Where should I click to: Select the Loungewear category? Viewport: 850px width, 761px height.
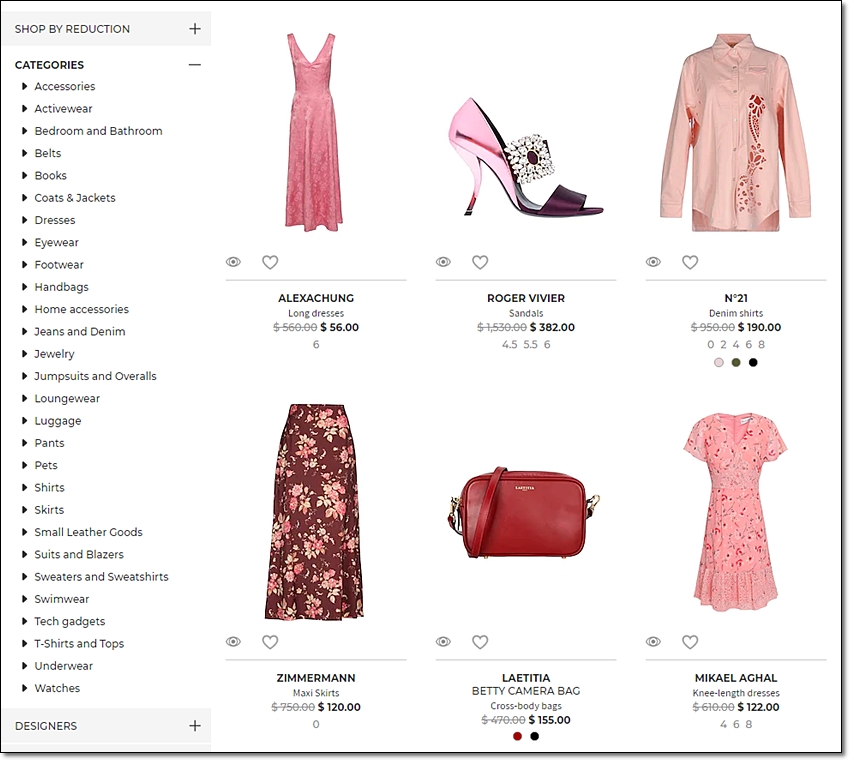(x=67, y=398)
